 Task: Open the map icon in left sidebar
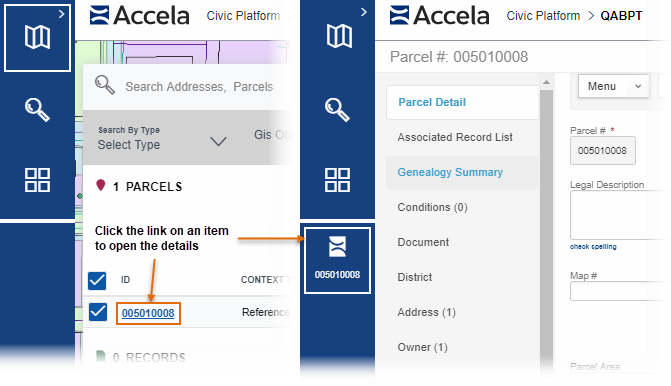(37, 37)
